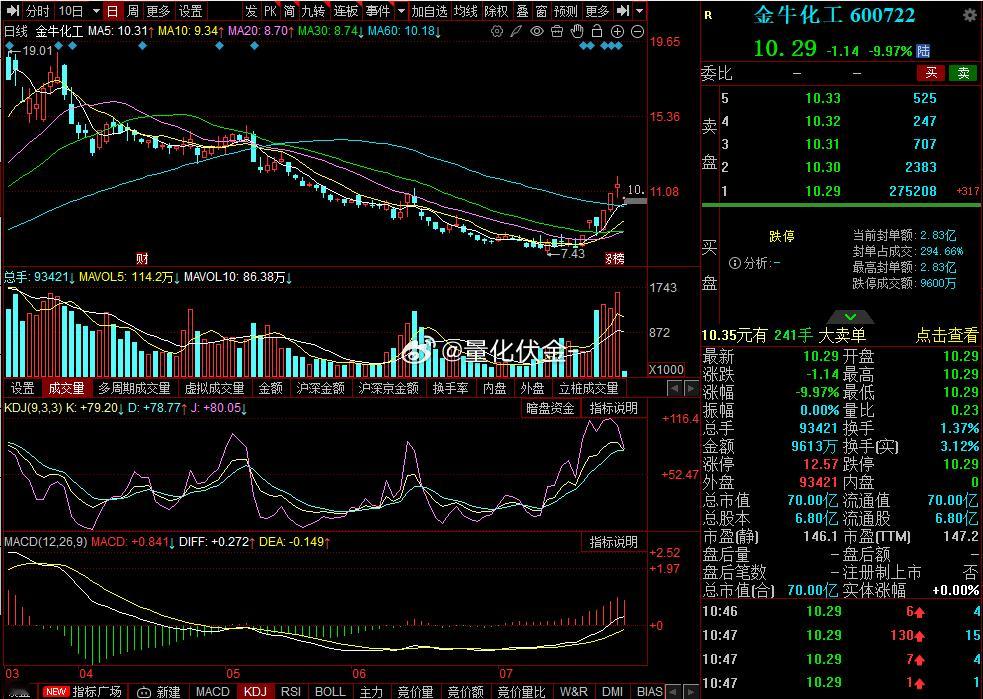The width and height of the screenshot is (983, 699).
Task: Click the PK compare button
Action: [270, 11]
